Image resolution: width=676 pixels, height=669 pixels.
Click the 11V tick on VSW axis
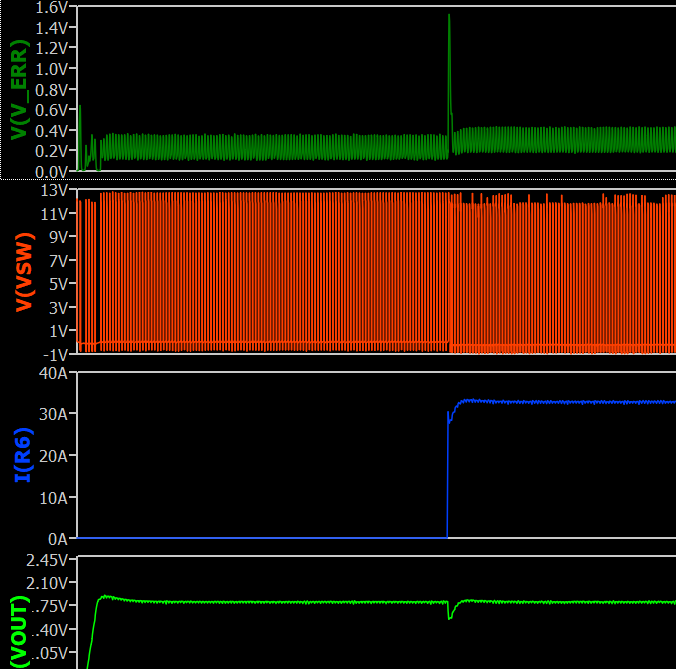point(54,214)
